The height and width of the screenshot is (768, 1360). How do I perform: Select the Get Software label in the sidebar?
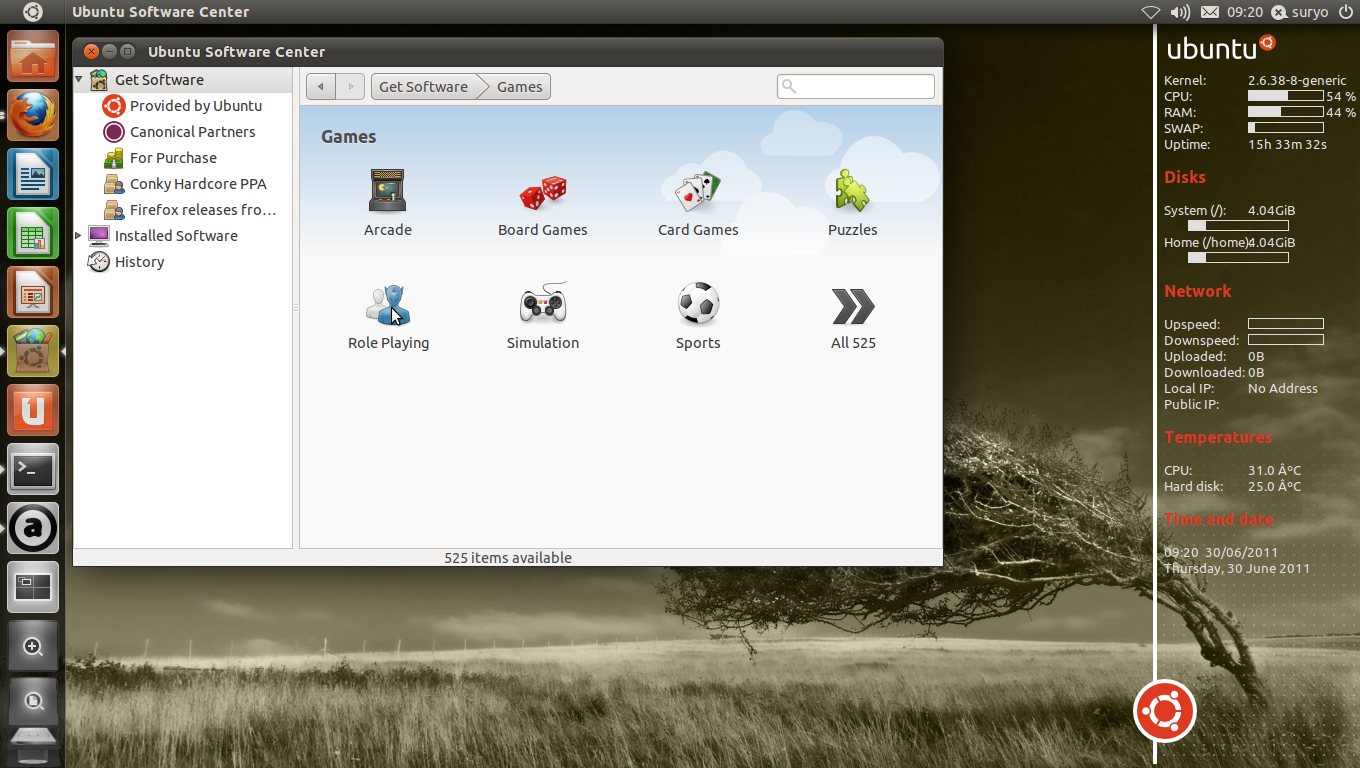click(159, 80)
